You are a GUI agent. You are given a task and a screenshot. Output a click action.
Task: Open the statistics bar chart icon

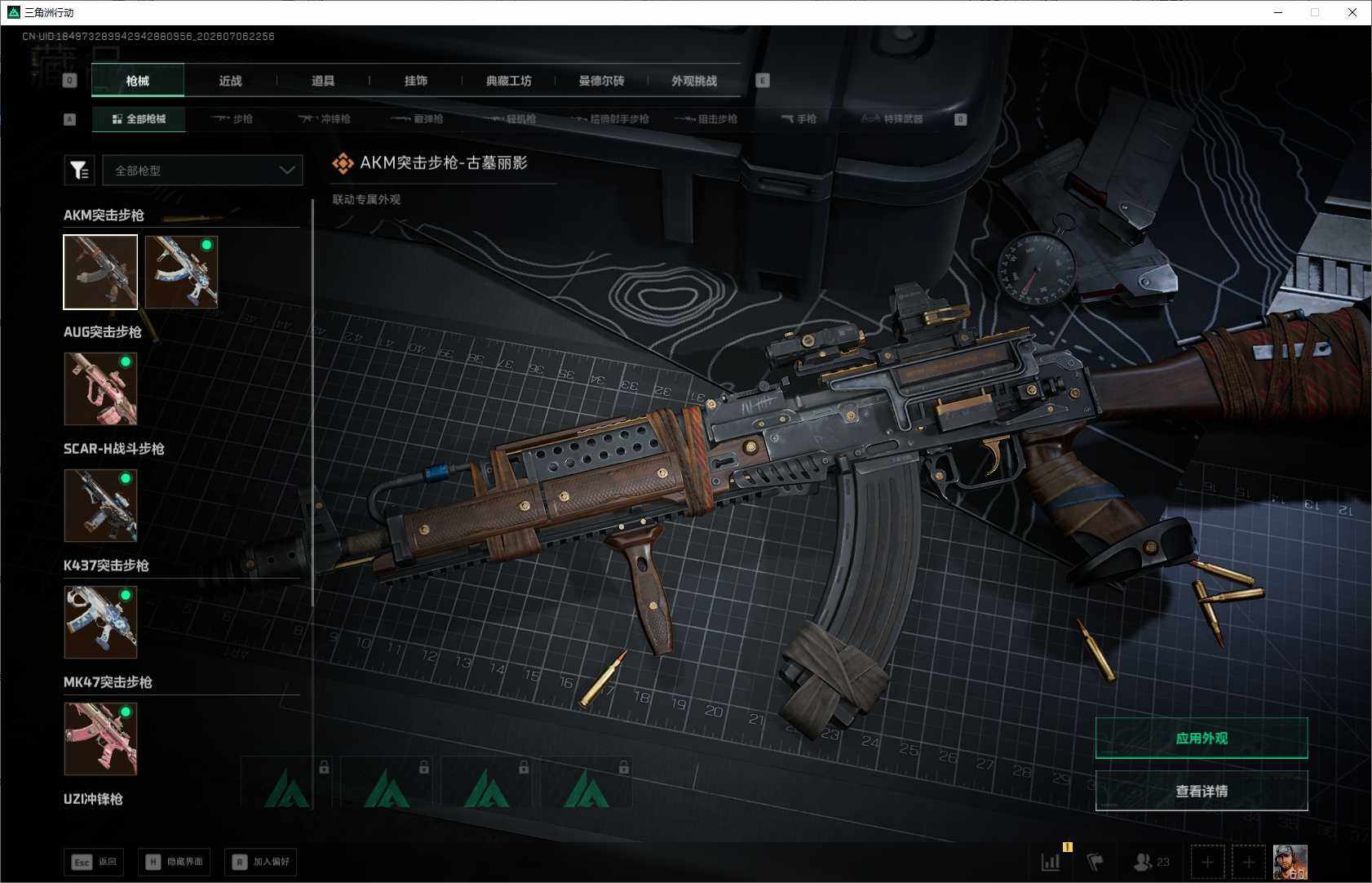[1051, 861]
